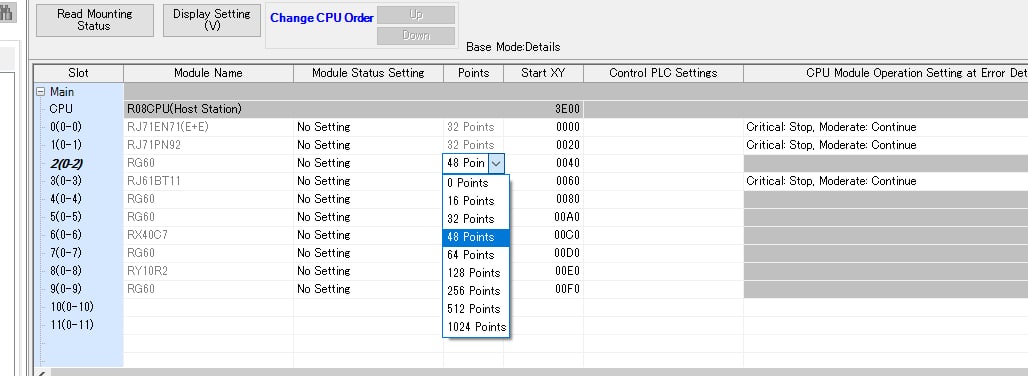Select slot 3(0-3)
This screenshot has height=376, width=1028.
point(66,181)
